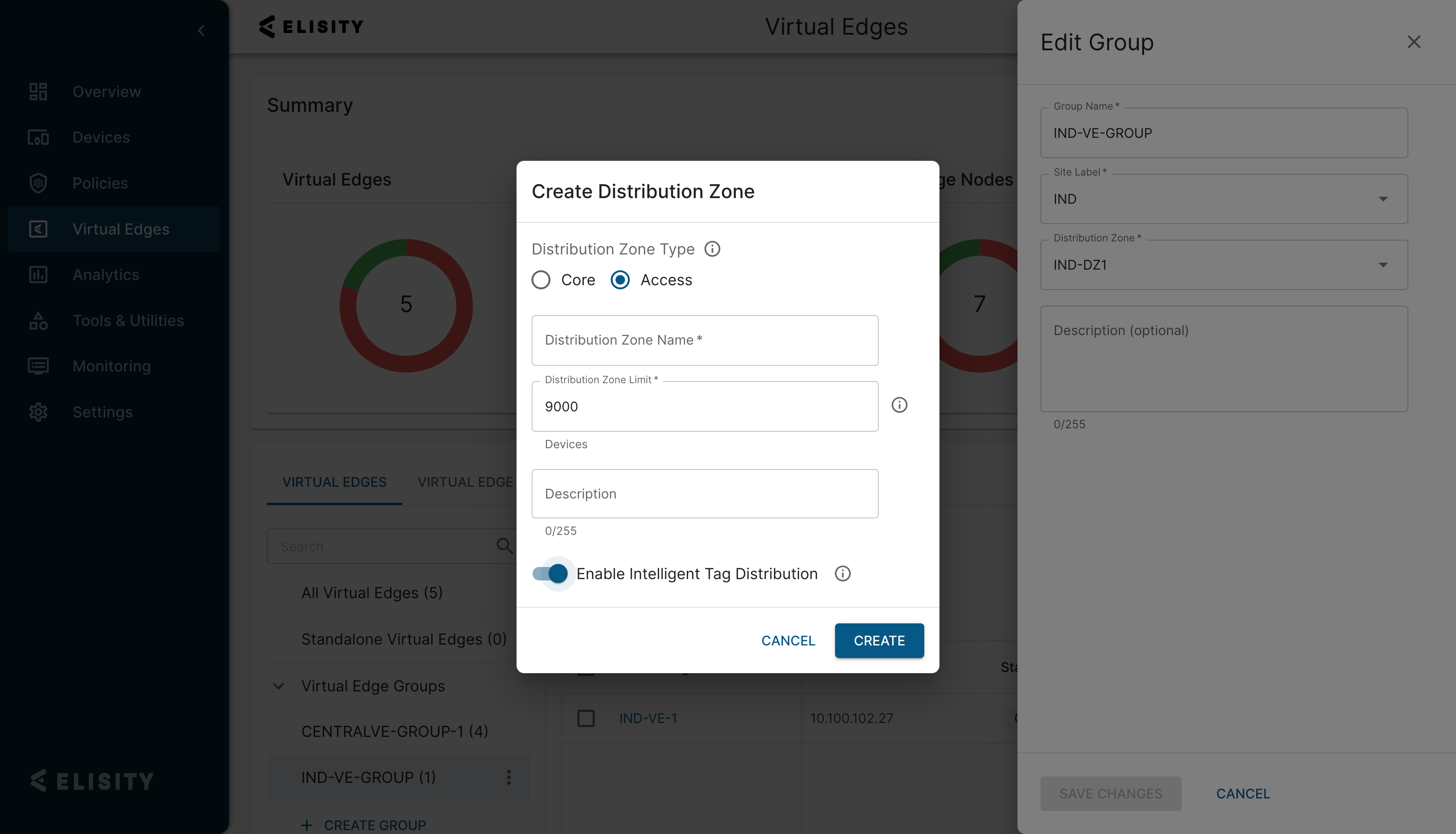Image resolution: width=1456 pixels, height=834 pixels.
Task: Open three-dot menu for IND-VE-GROUP
Action: click(508, 777)
